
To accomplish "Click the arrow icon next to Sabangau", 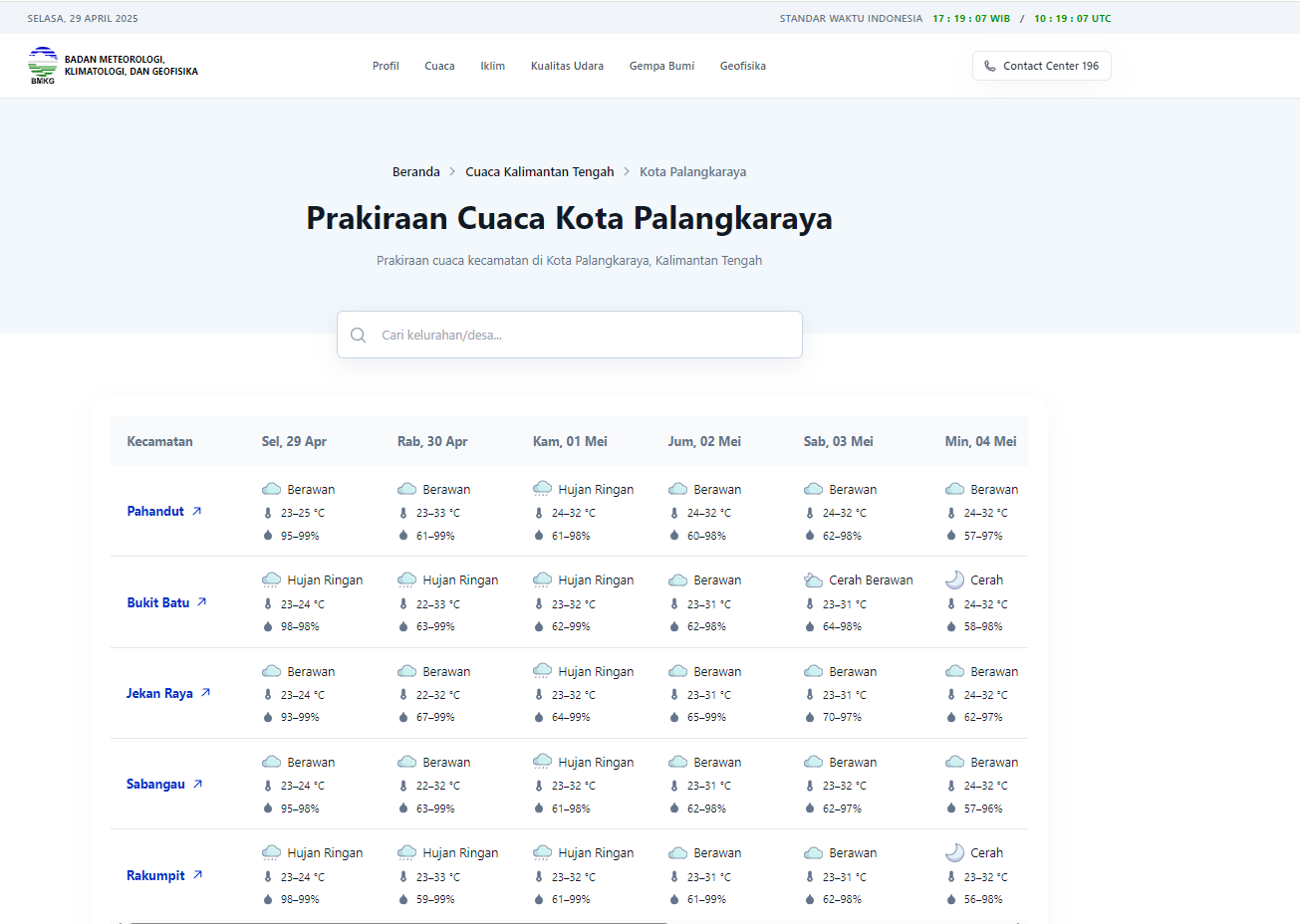I will [198, 785].
